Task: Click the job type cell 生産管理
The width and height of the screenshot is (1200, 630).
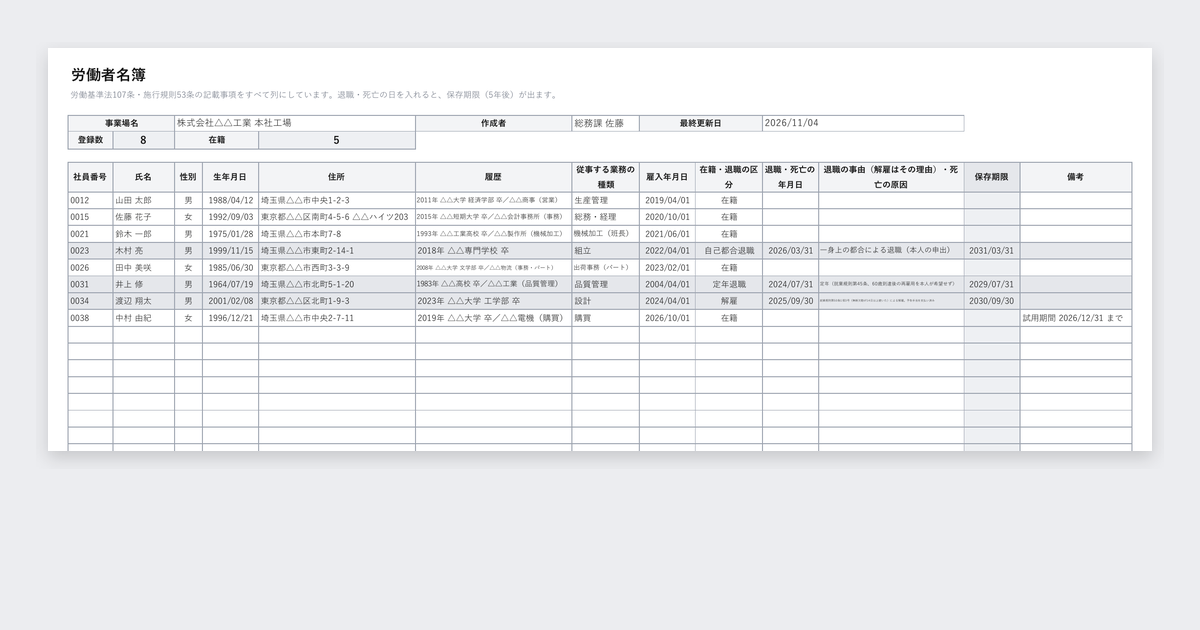Action: (x=605, y=200)
